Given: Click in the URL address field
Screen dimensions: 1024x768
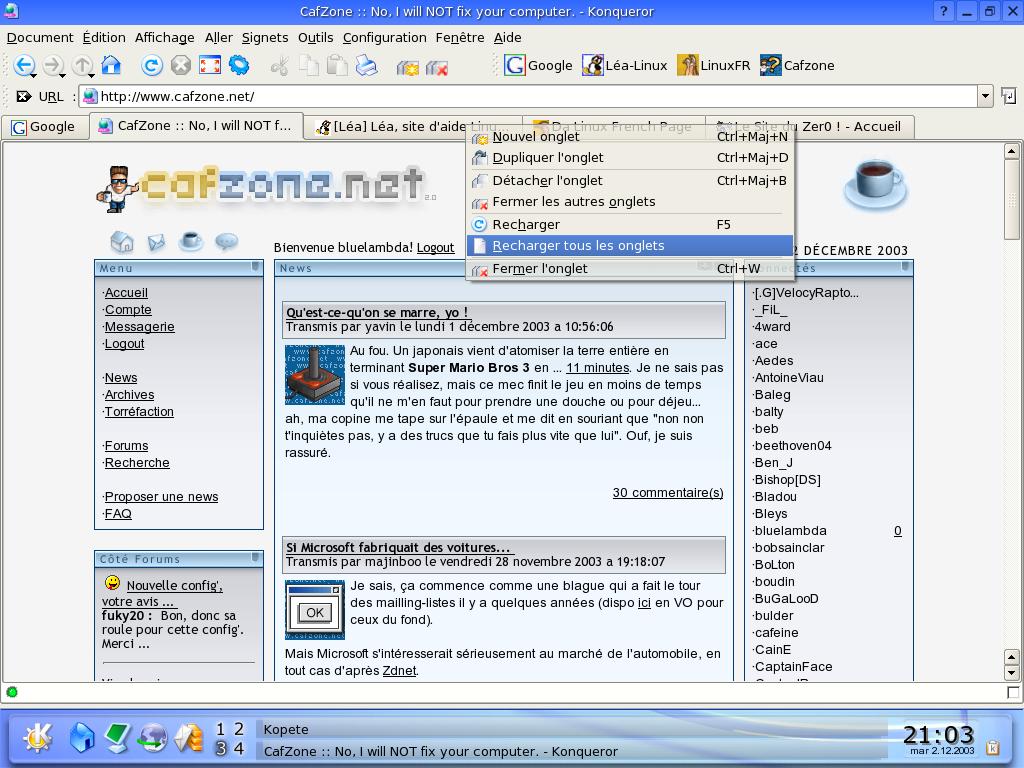Looking at the screenshot, I should click(528, 97).
